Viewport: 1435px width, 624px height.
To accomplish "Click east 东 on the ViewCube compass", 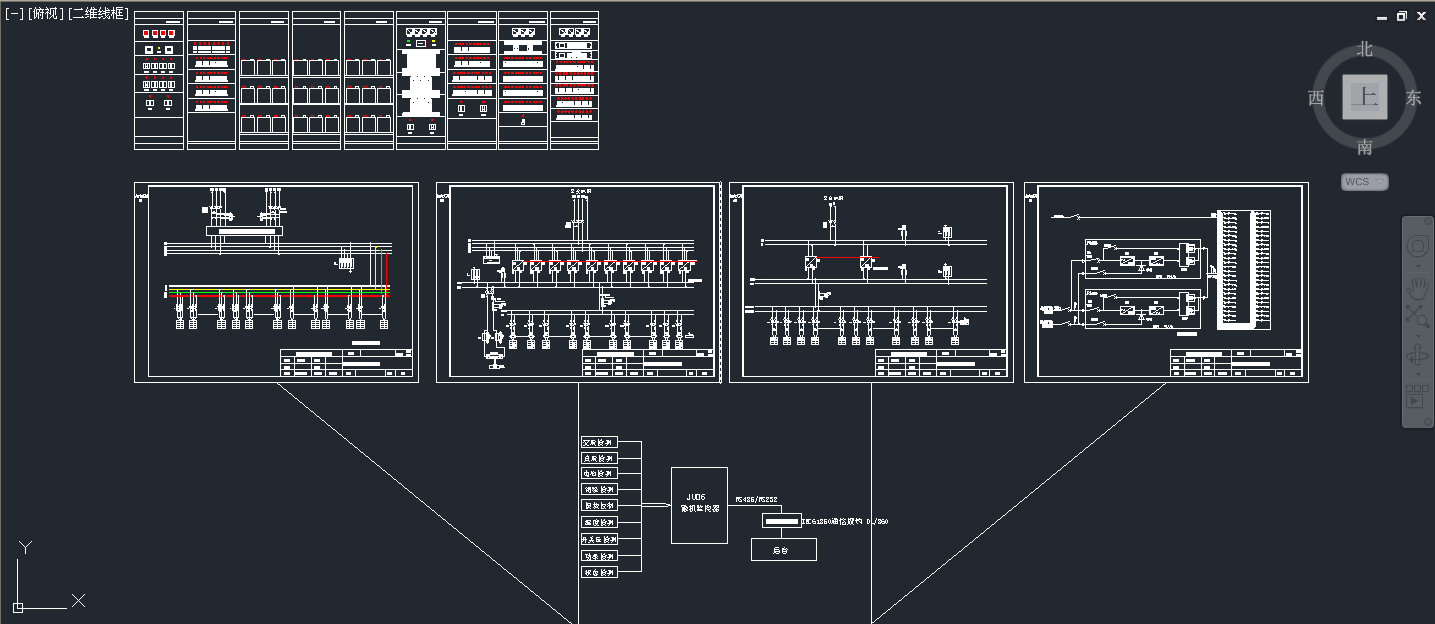I will coord(1413,98).
